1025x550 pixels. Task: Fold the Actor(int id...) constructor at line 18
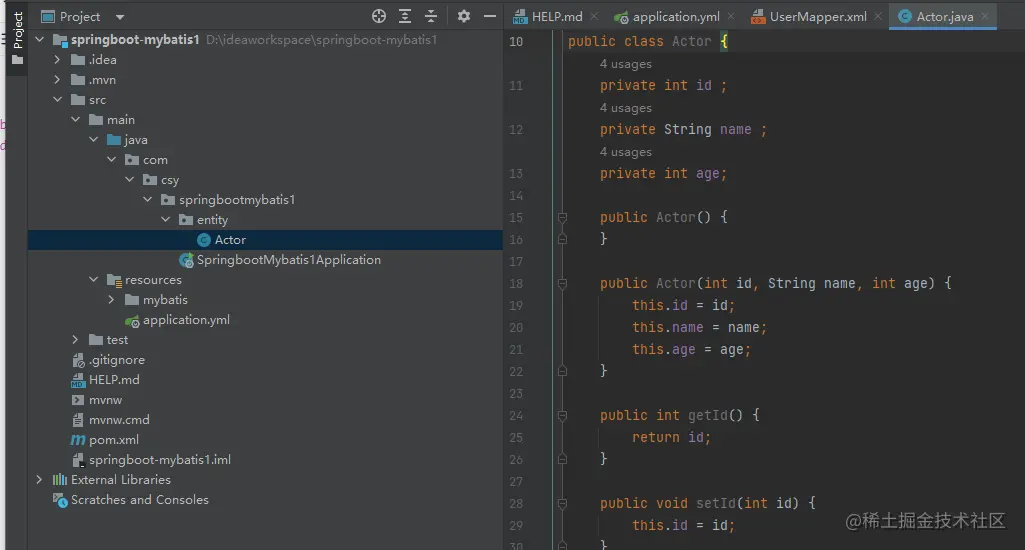[562, 283]
